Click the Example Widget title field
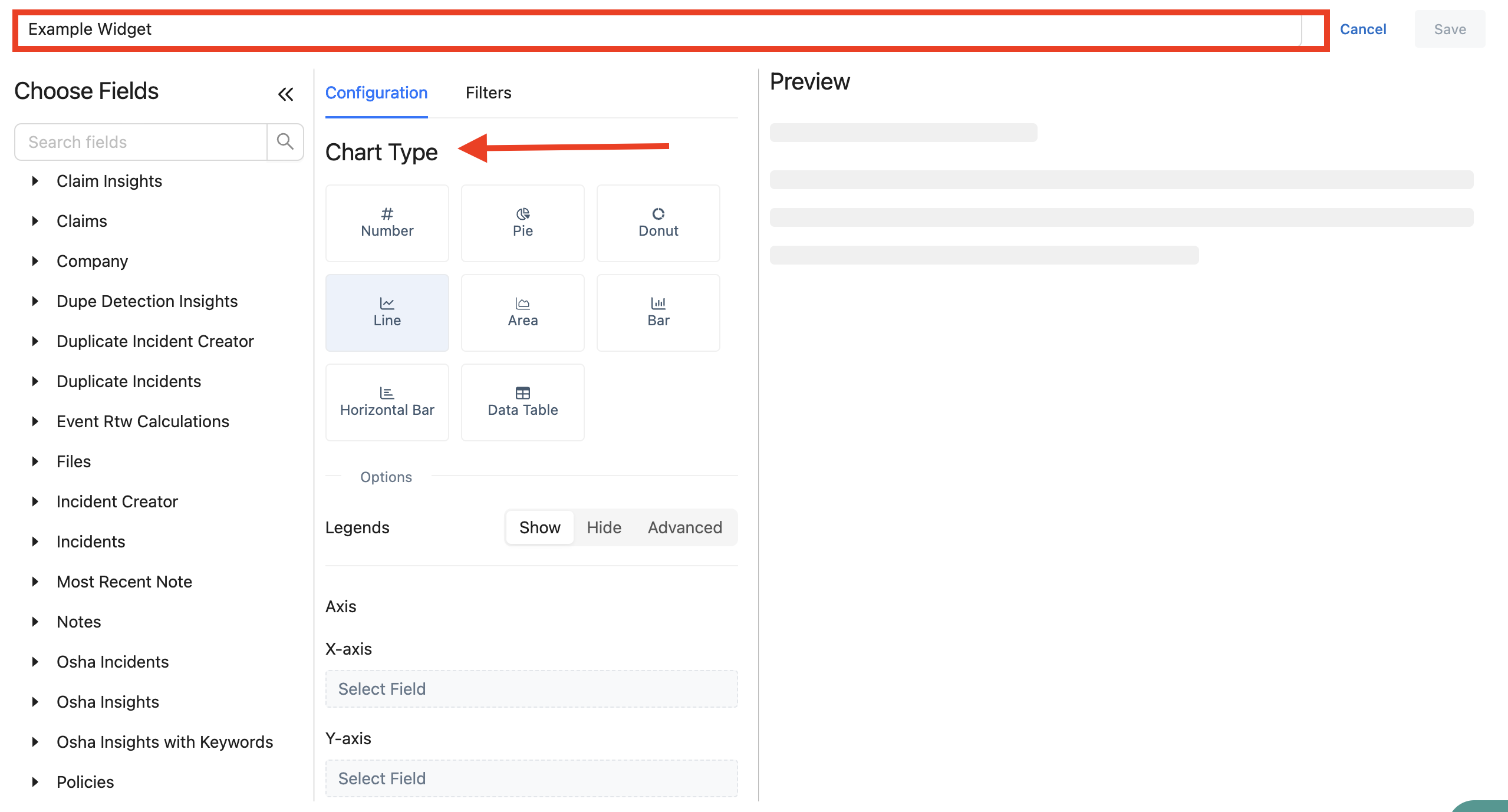1508x812 pixels. pyautogui.click(x=659, y=29)
